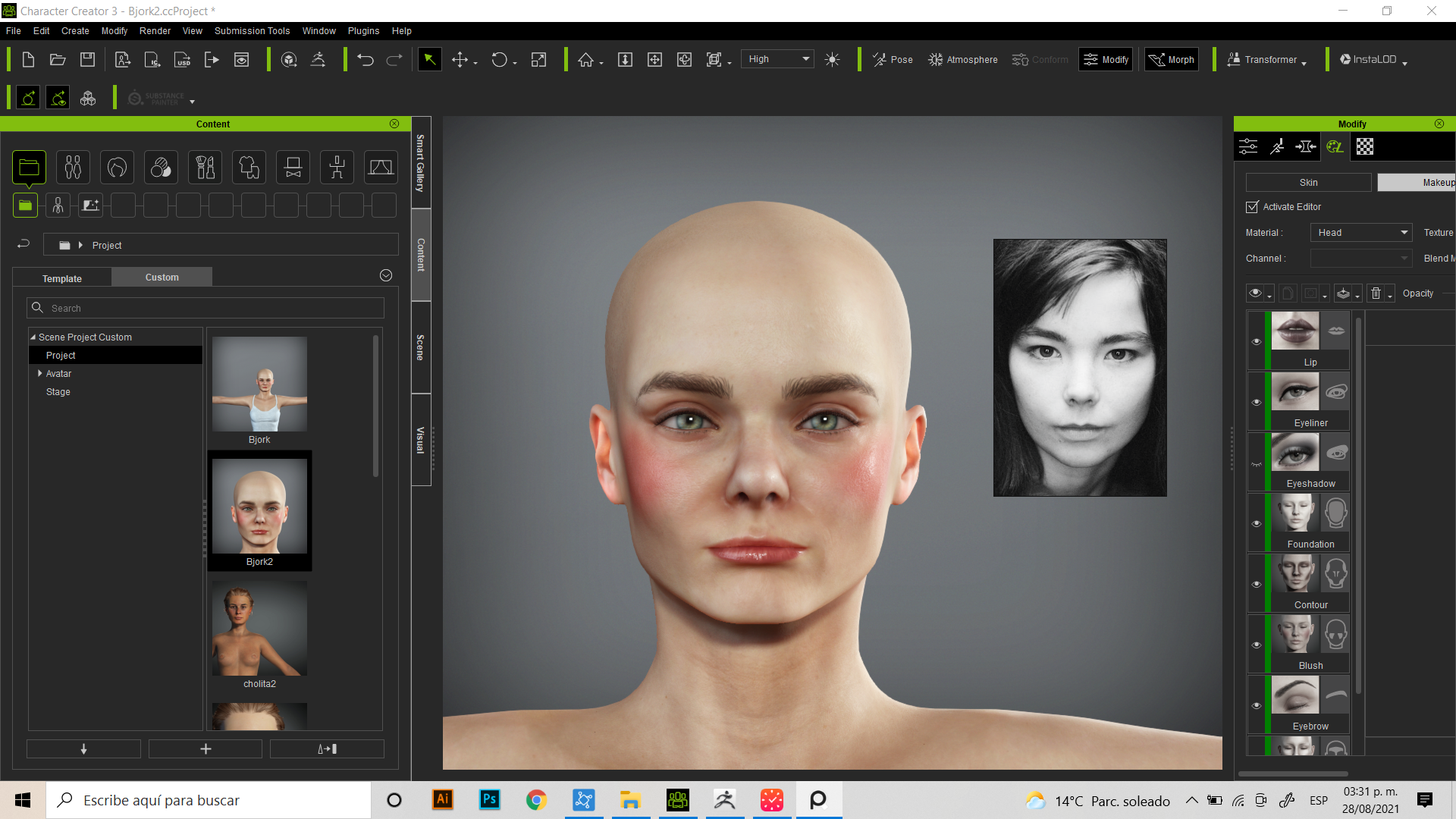Viewport: 1456px width, 819px height.
Task: Open the Project folder category icon
Action: pyautogui.click(x=29, y=168)
